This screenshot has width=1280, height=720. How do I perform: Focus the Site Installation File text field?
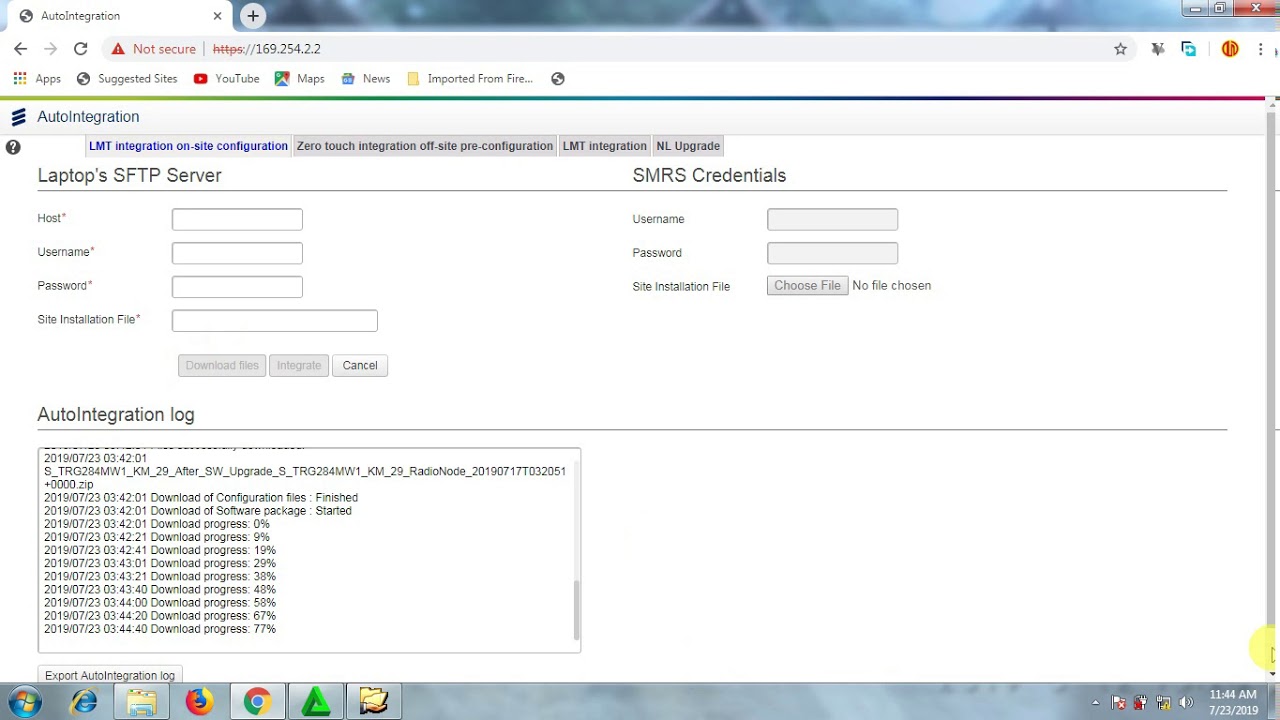275,320
